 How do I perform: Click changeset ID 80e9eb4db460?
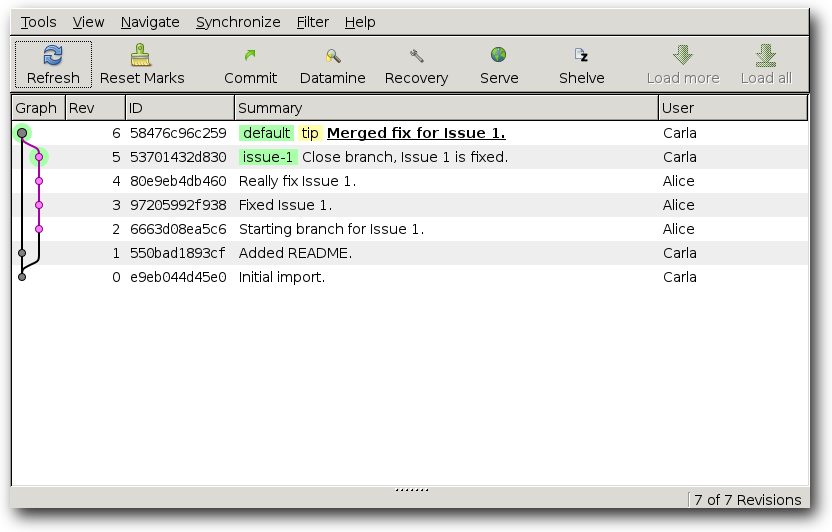pos(178,181)
